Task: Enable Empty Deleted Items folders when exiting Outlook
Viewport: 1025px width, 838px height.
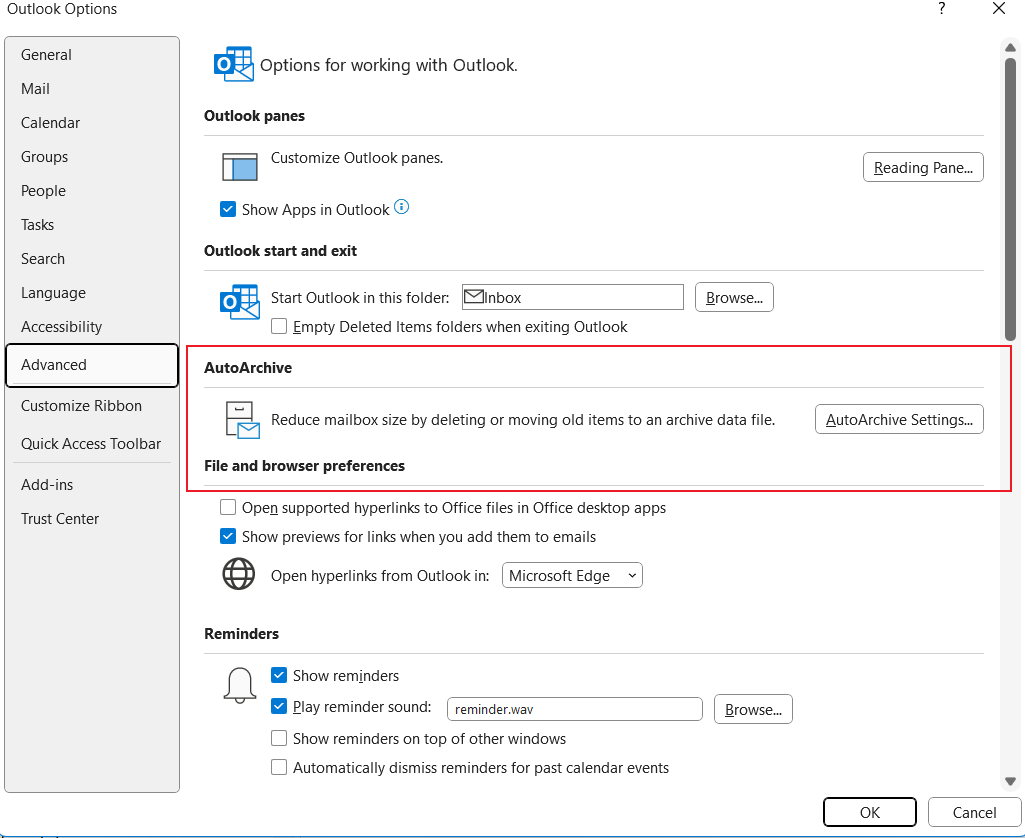Action: [278, 327]
